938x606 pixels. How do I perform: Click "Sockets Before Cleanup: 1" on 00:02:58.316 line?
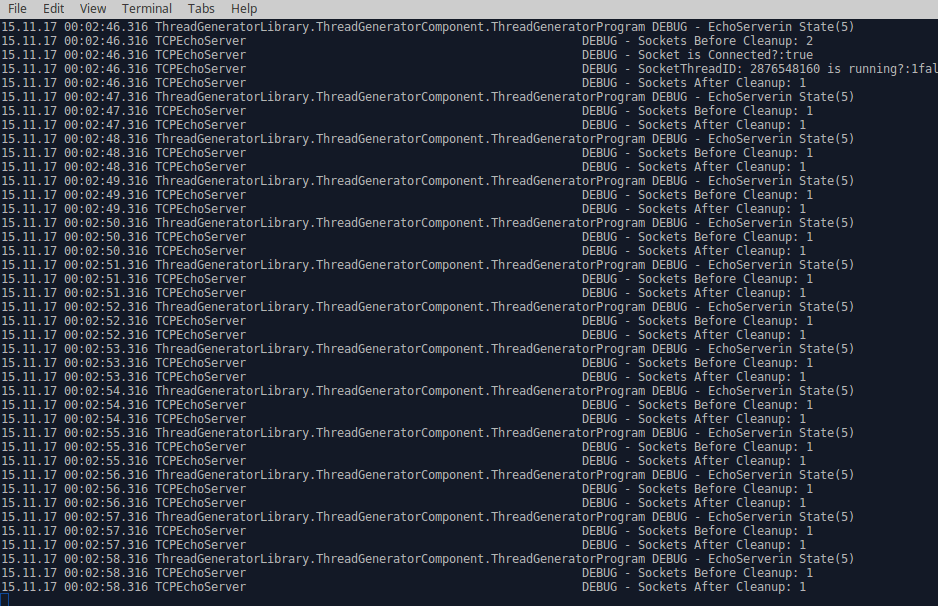pos(725,572)
